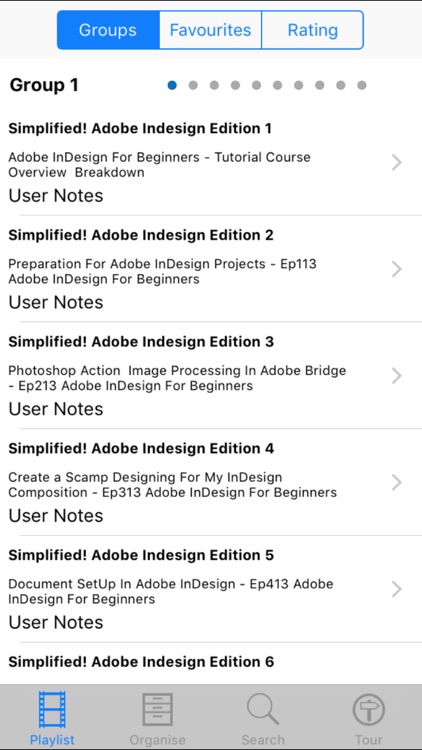Open the Playlist filmstrip icon
The height and width of the screenshot is (750, 422).
click(x=52, y=710)
